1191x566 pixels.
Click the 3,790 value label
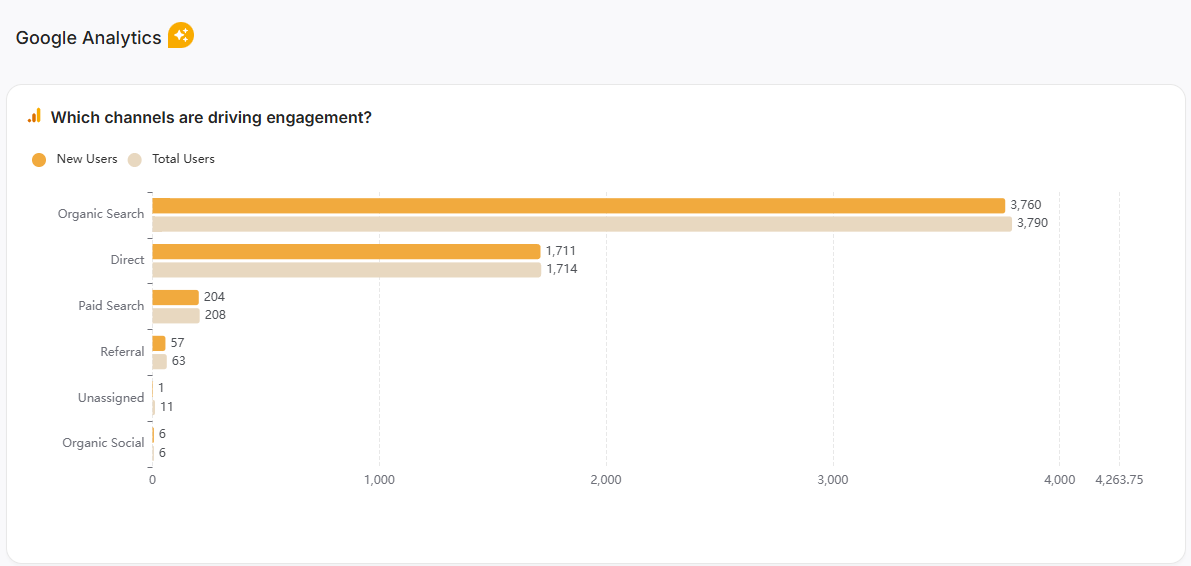pyautogui.click(x=1032, y=223)
